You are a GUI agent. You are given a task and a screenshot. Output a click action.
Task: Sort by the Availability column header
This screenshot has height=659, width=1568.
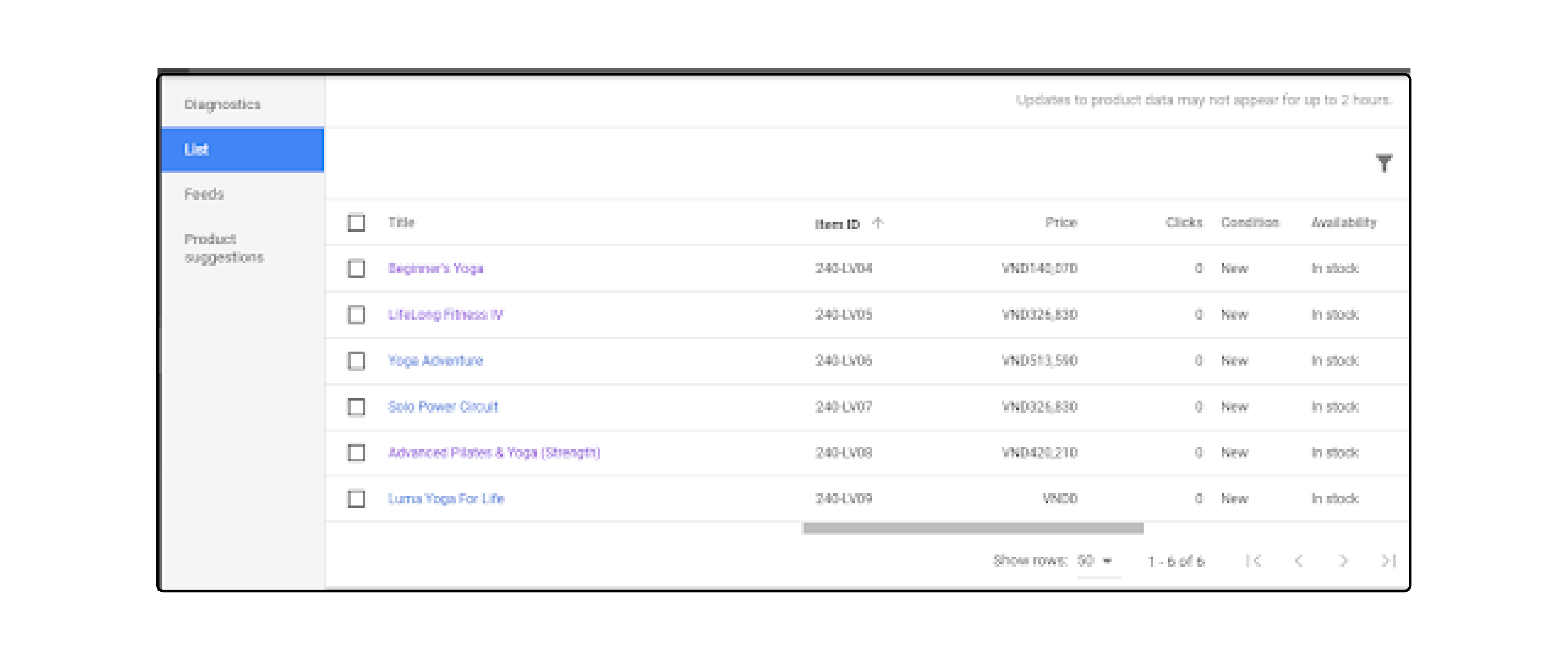(x=1344, y=223)
